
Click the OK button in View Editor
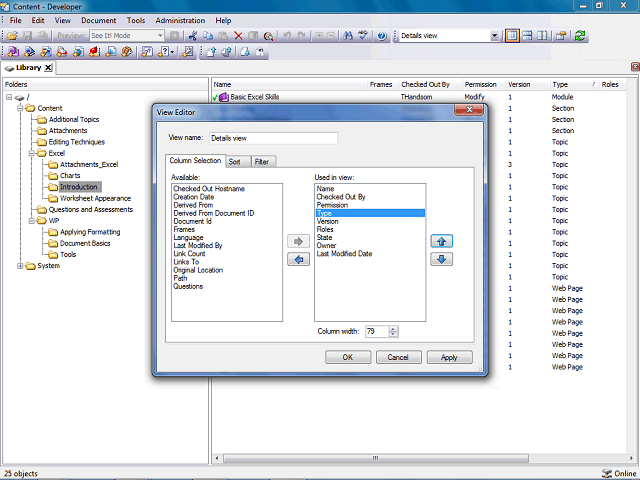tap(348, 357)
